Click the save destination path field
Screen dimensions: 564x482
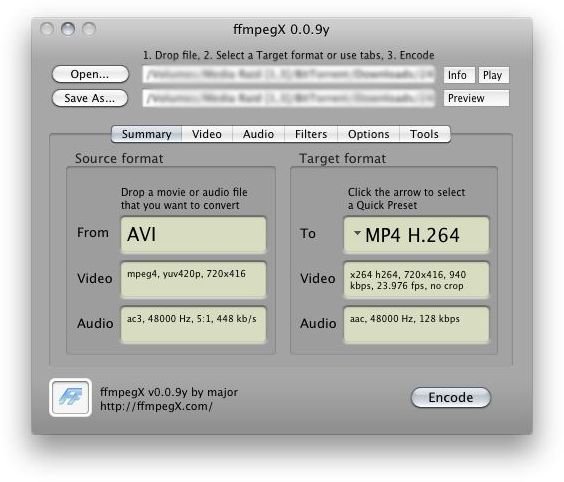[288, 98]
